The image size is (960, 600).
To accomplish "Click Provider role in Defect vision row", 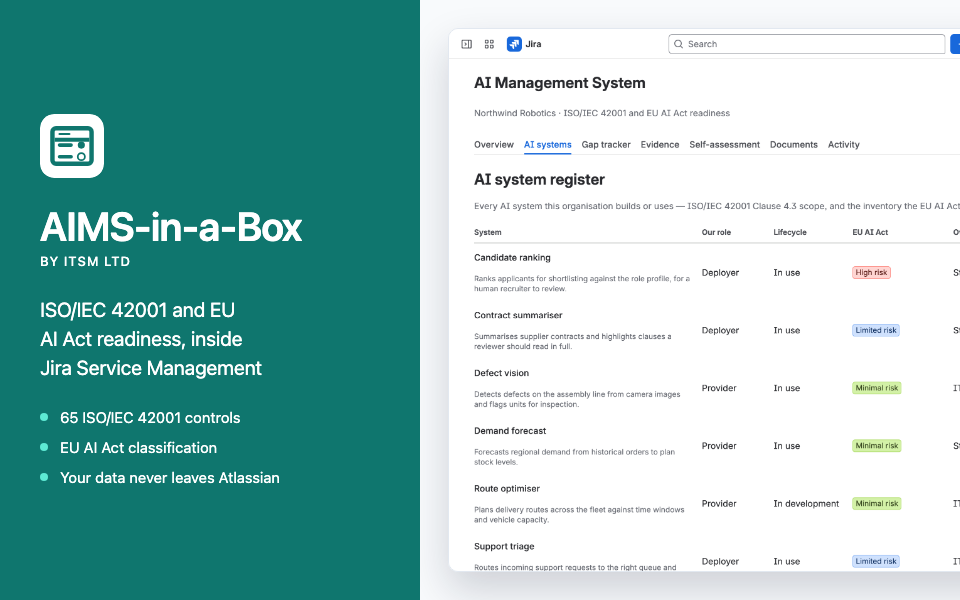I will [719, 388].
